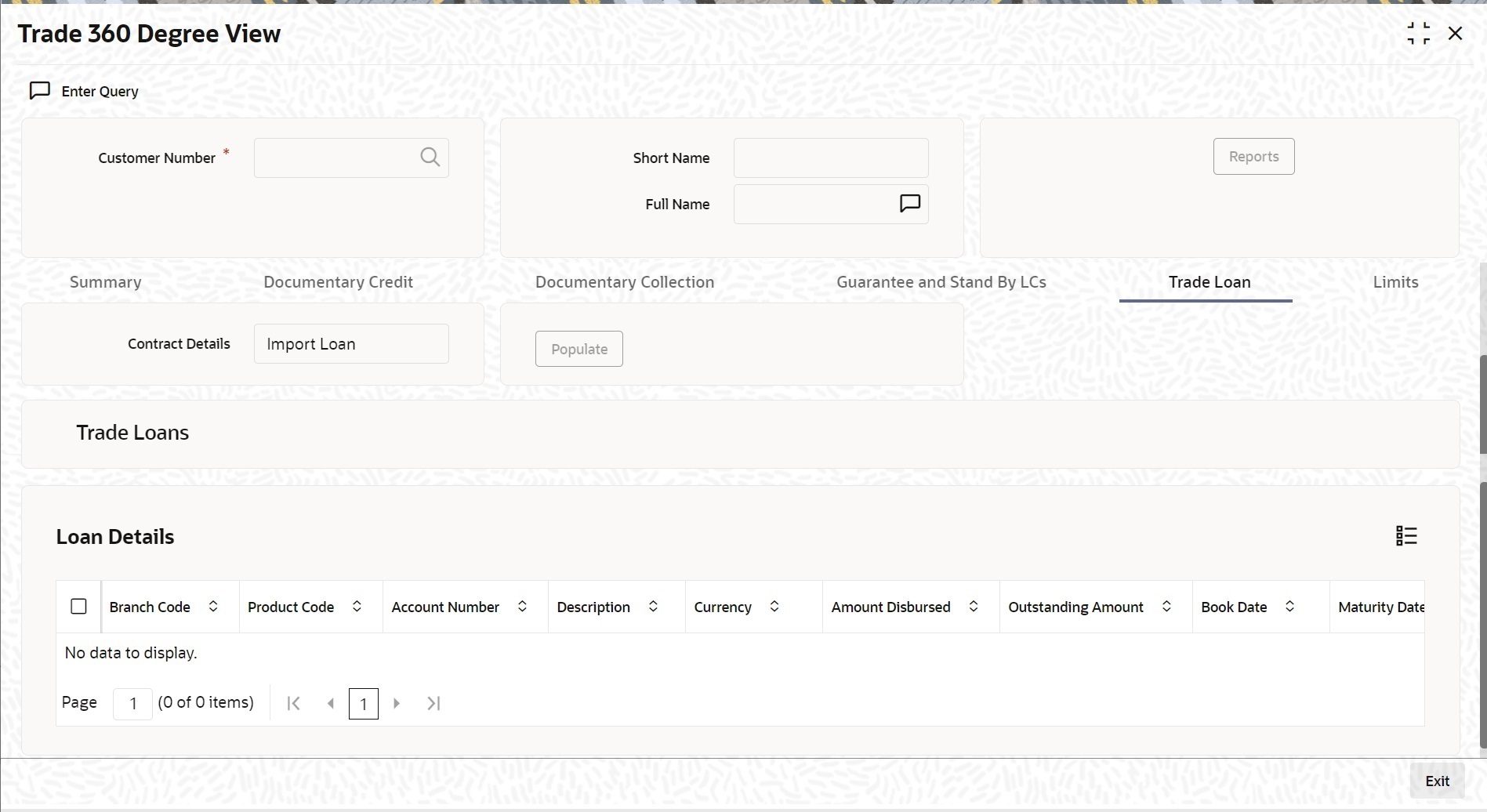Click the 'No data to display.' text
This screenshot has width=1487, height=812.
pos(131,653)
